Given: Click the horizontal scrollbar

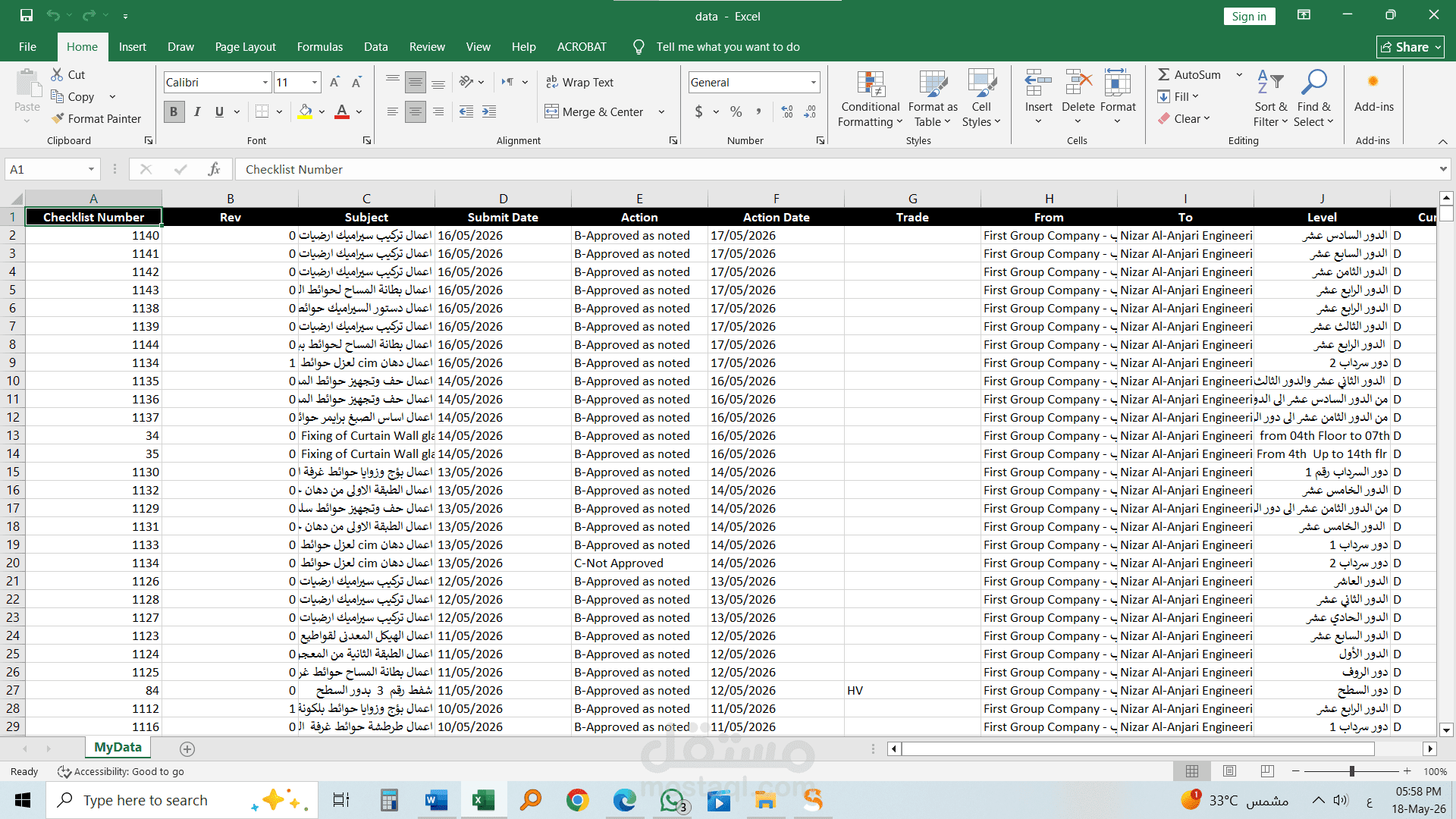Looking at the screenshot, I should (1137, 748).
